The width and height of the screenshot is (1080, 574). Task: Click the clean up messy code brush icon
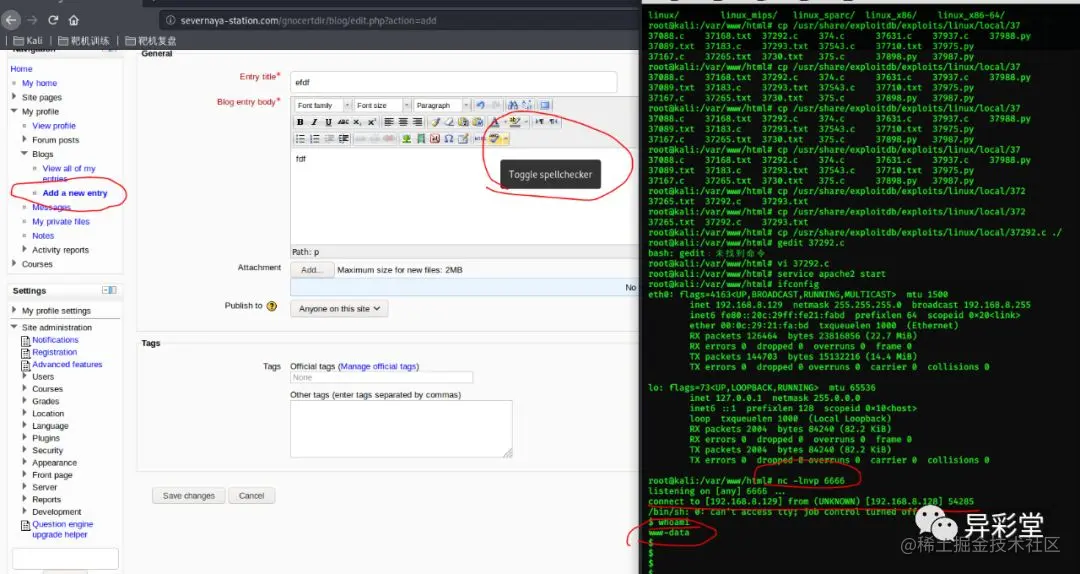click(435, 122)
